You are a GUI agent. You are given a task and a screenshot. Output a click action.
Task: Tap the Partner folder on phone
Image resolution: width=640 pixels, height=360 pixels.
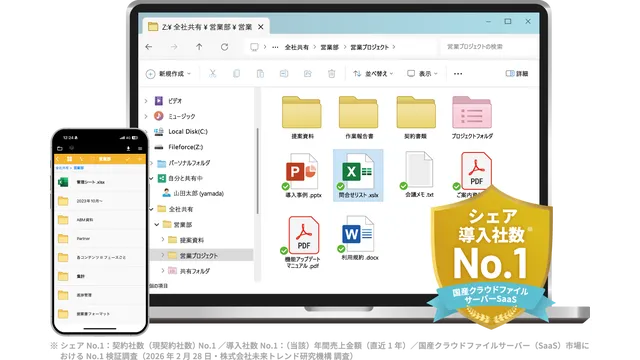tap(100, 238)
